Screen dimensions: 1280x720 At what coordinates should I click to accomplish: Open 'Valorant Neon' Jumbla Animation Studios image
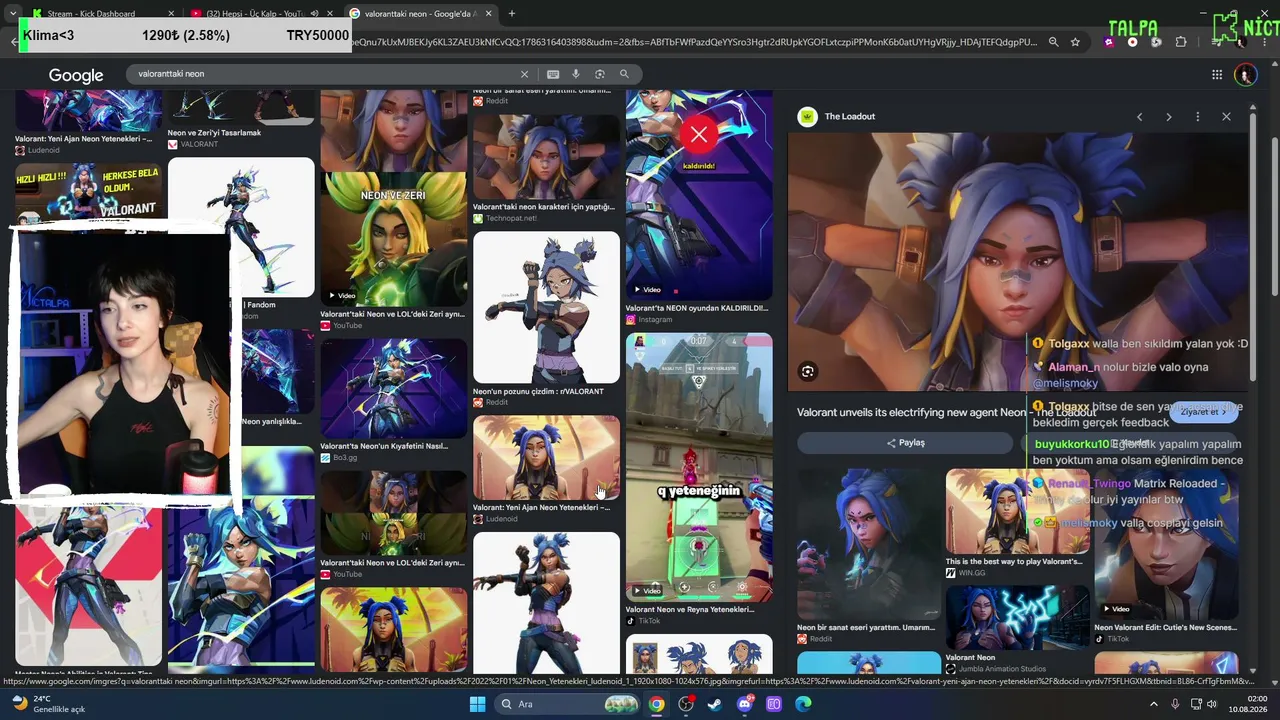(1018, 618)
